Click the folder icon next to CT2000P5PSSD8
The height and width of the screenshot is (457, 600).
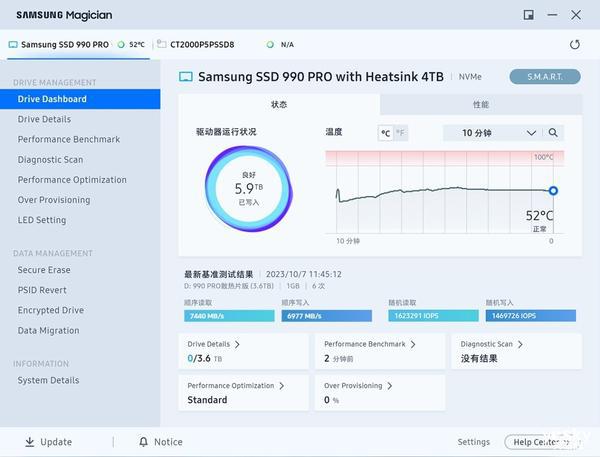coord(161,44)
